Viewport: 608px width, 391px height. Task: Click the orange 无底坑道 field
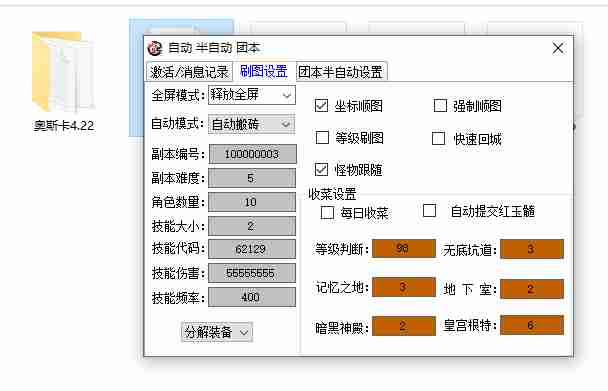(x=532, y=249)
